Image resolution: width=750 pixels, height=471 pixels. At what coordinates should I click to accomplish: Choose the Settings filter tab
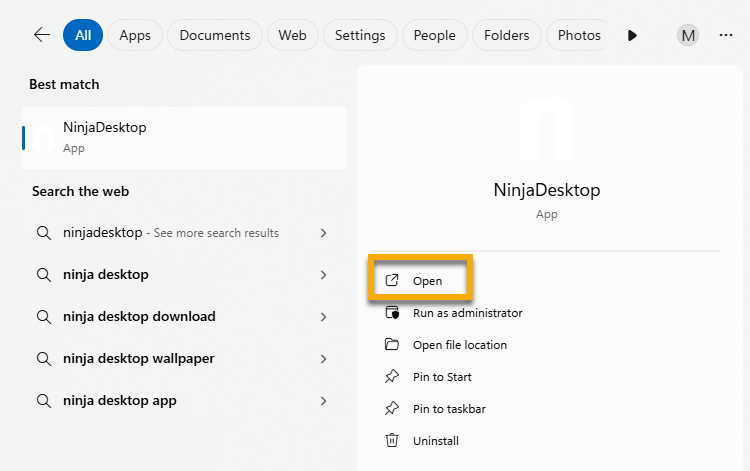360,35
